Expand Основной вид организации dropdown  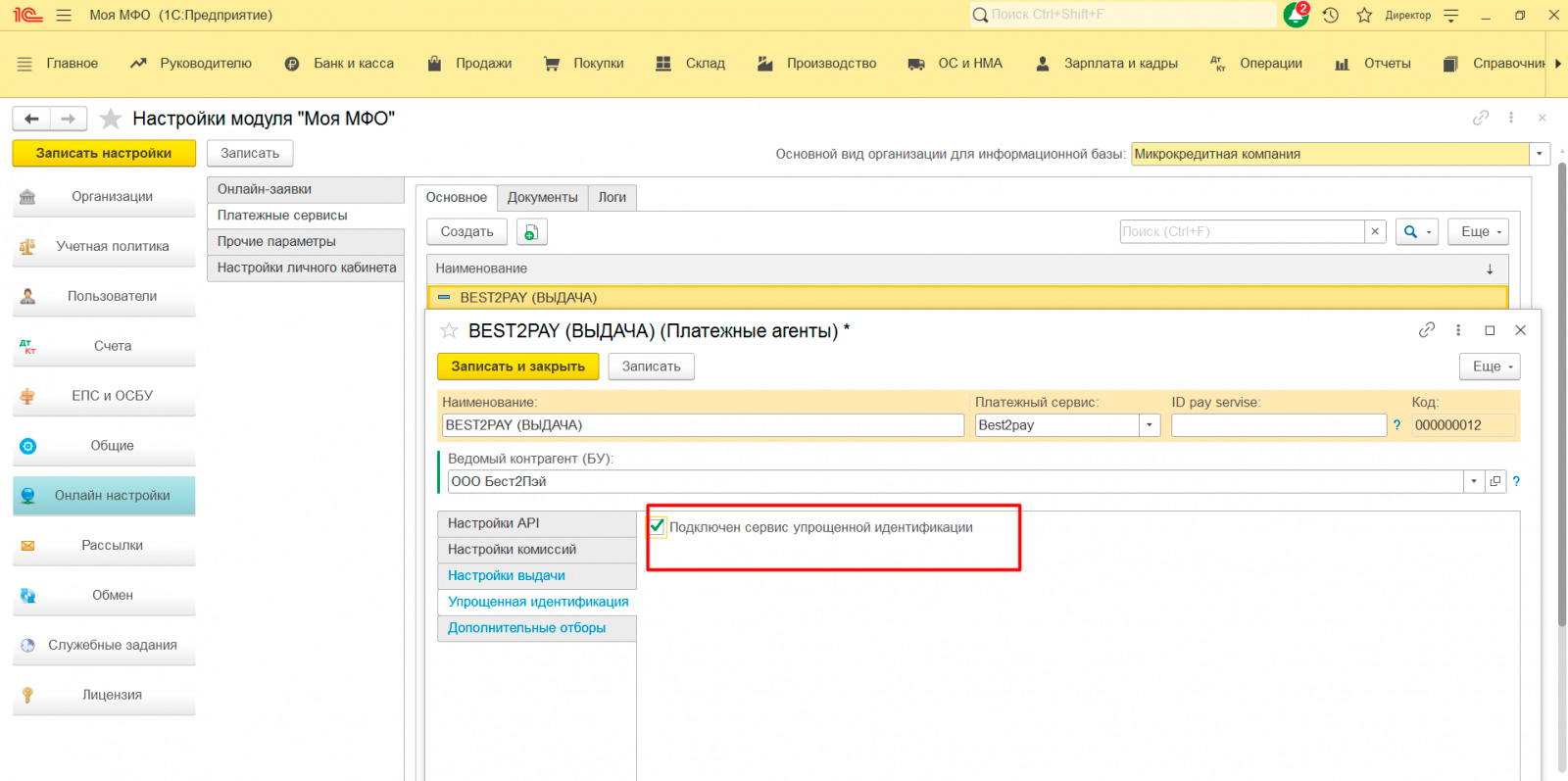click(x=1540, y=154)
